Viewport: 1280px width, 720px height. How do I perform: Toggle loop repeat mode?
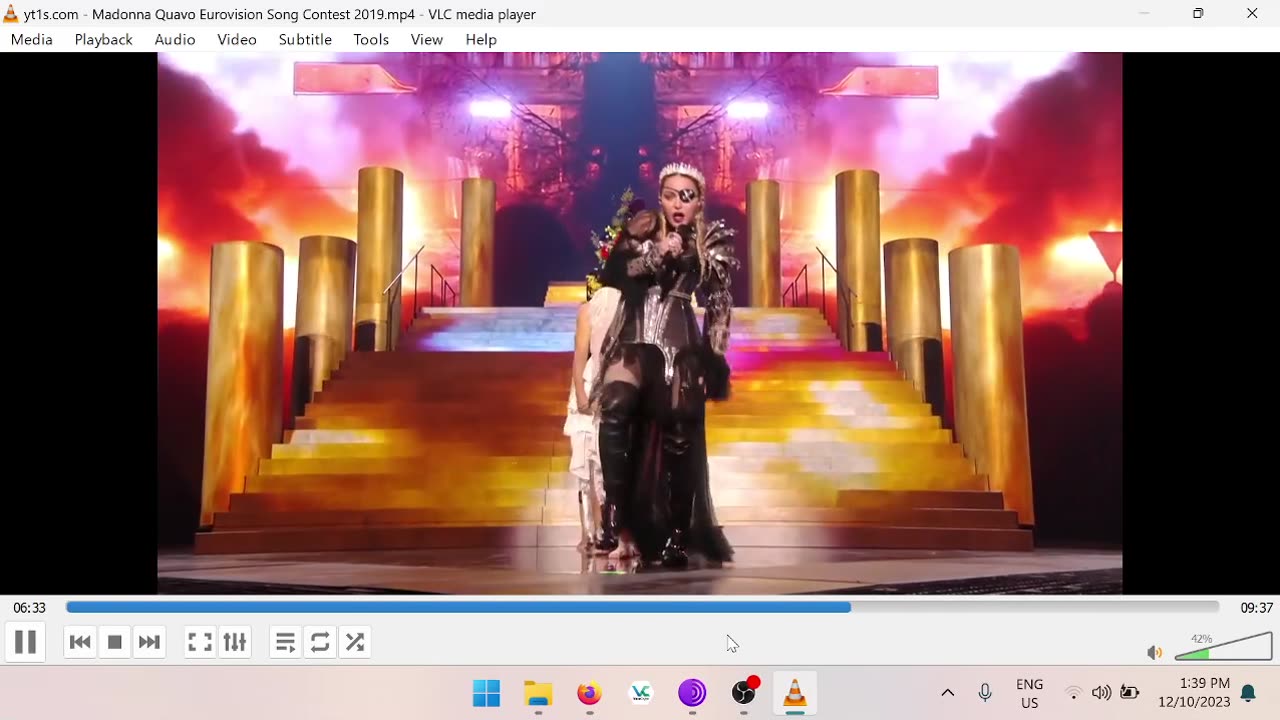coord(320,642)
